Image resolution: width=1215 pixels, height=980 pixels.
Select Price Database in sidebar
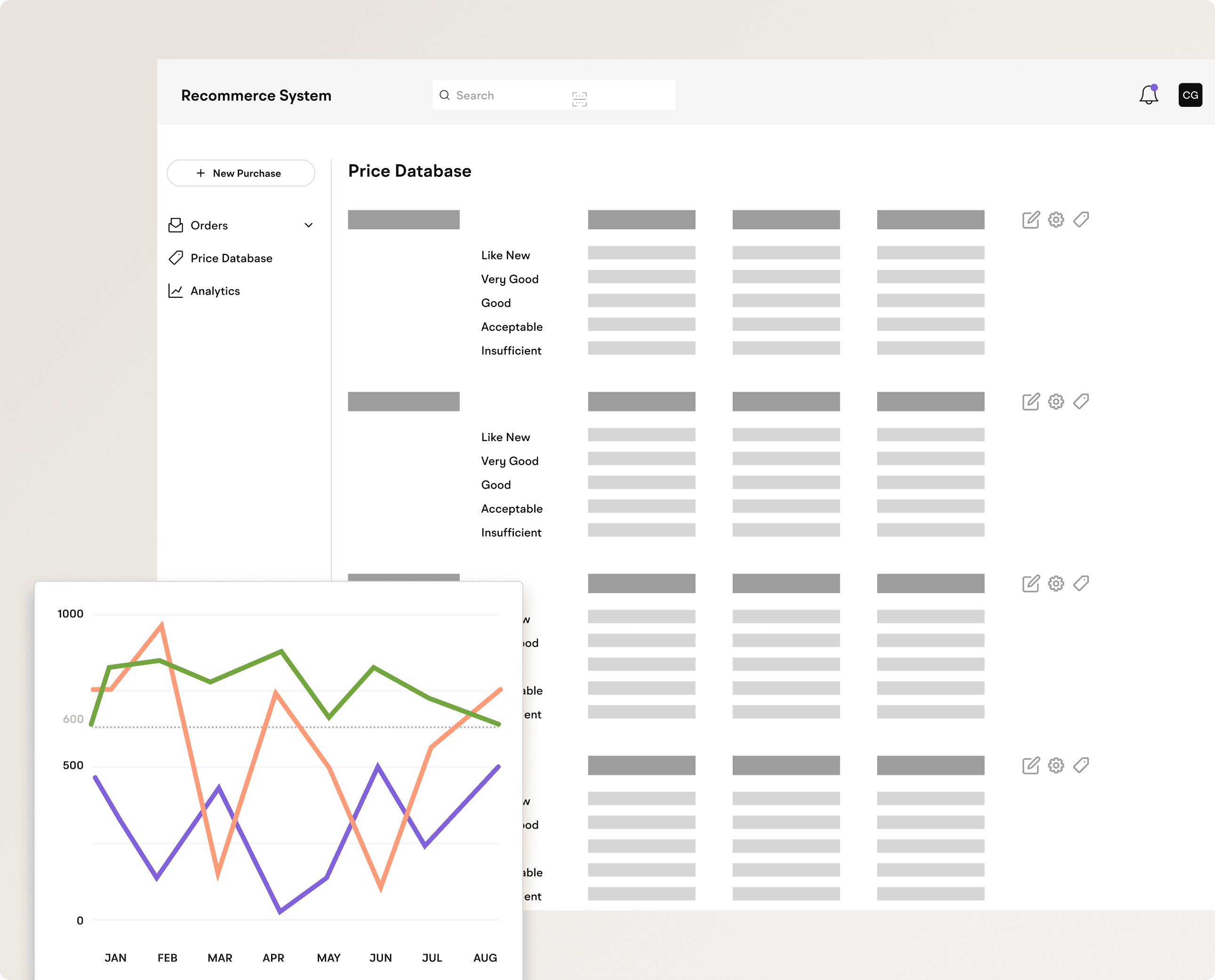click(232, 258)
